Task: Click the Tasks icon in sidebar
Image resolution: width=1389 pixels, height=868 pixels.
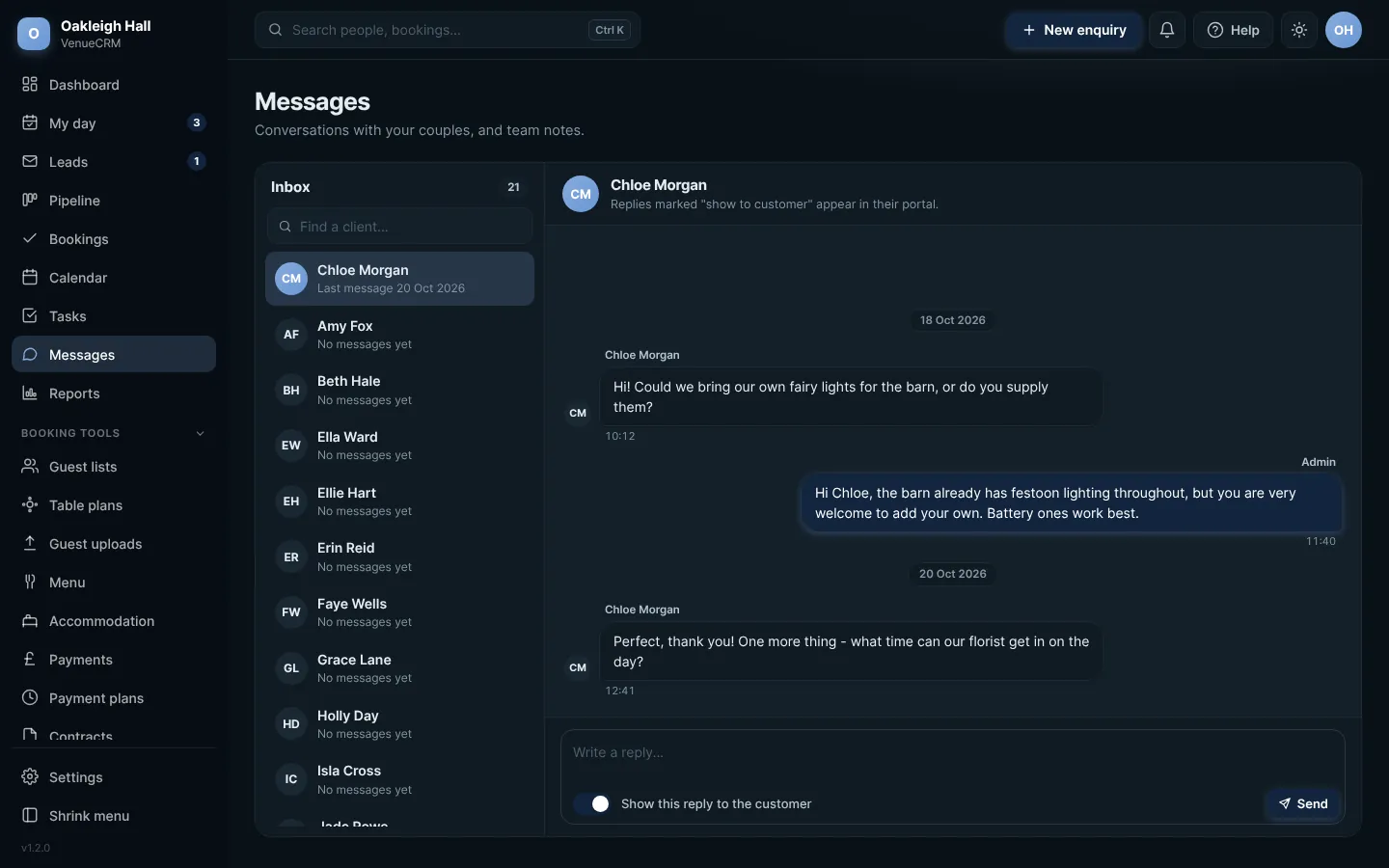Action: 30,315
